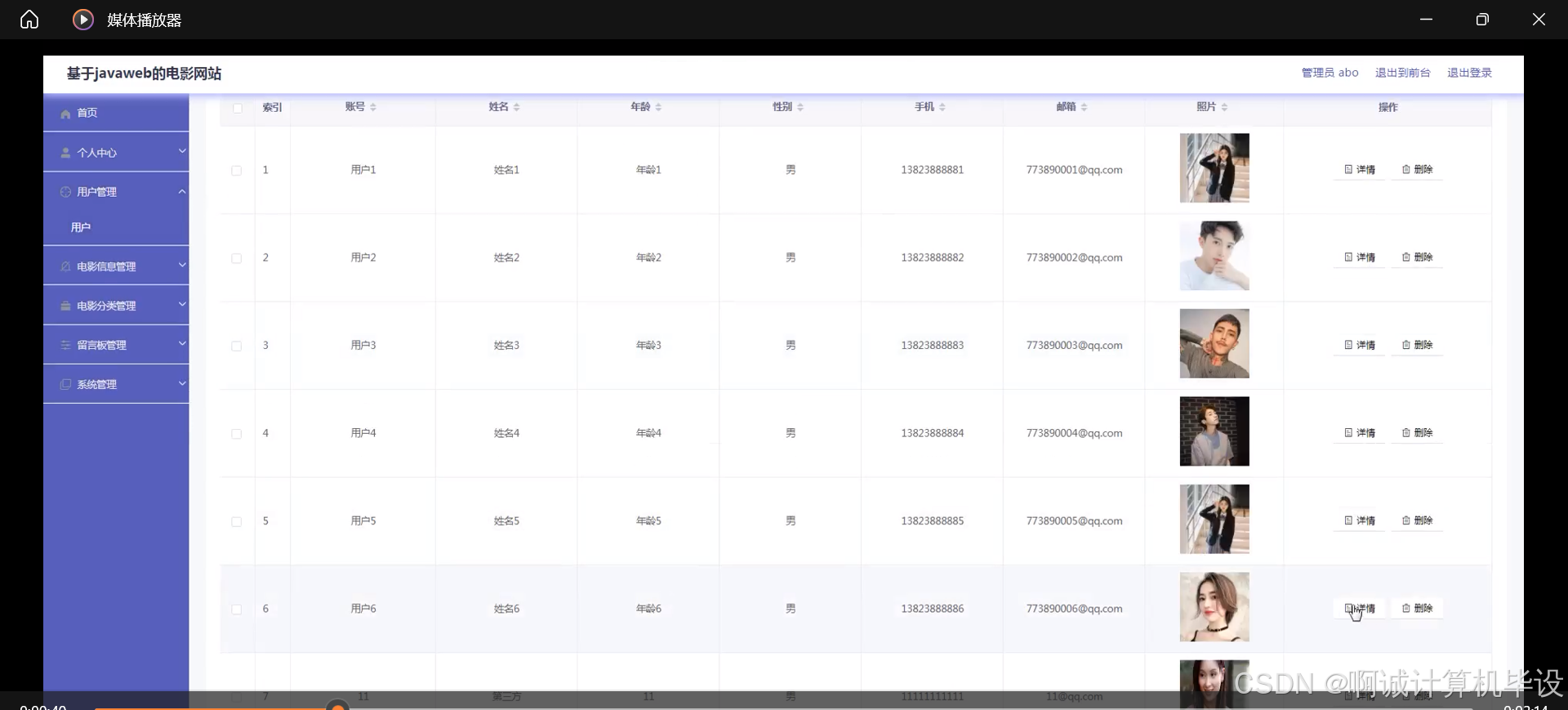The height and width of the screenshot is (710, 1568).
Task: Select the 用户 submenu item
Action: 116,228
